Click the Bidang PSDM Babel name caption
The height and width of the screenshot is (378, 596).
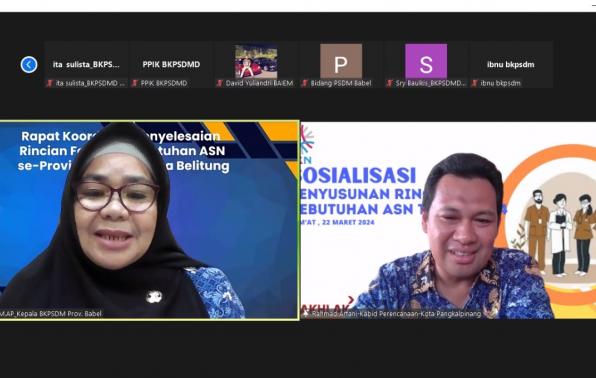click(341, 83)
